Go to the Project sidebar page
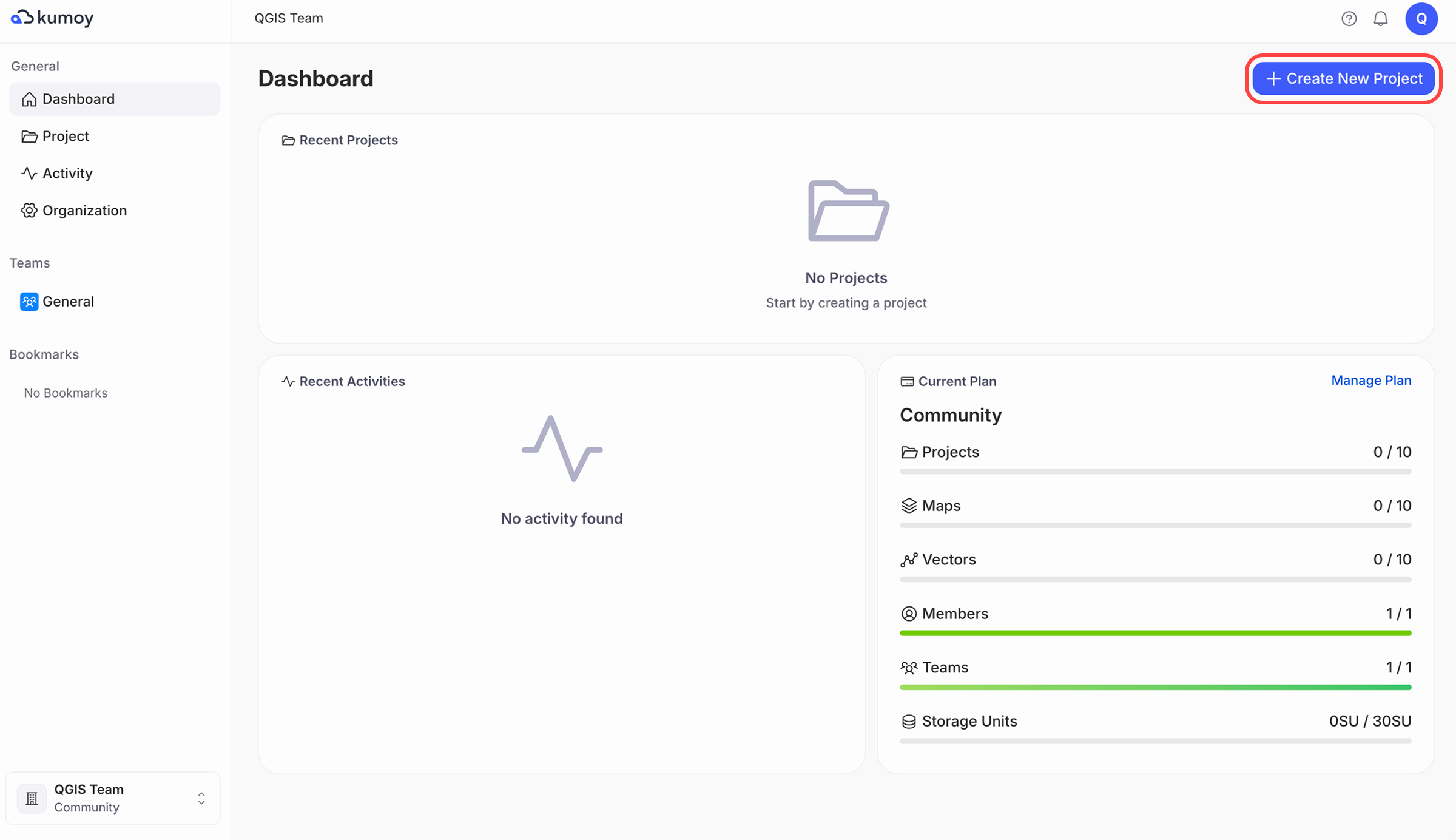This screenshot has height=840, width=1456. [x=66, y=136]
